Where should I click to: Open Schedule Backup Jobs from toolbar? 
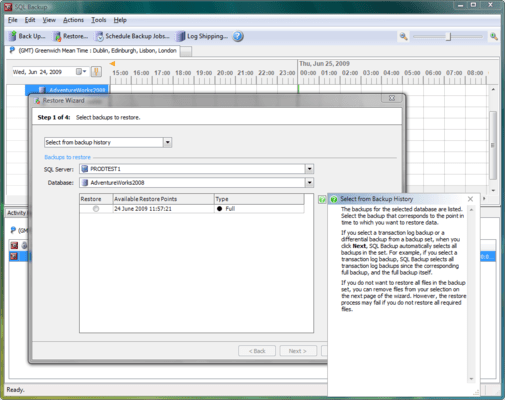click(x=132, y=36)
